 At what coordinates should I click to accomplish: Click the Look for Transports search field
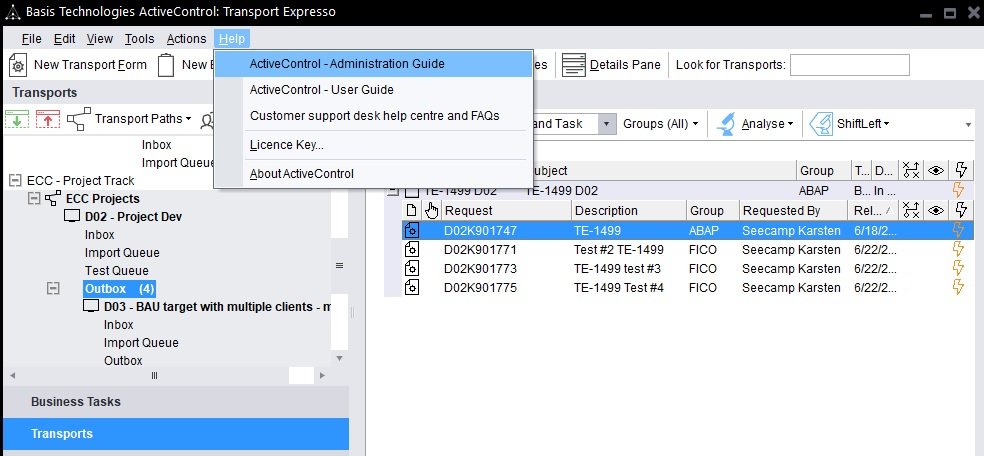[x=849, y=65]
